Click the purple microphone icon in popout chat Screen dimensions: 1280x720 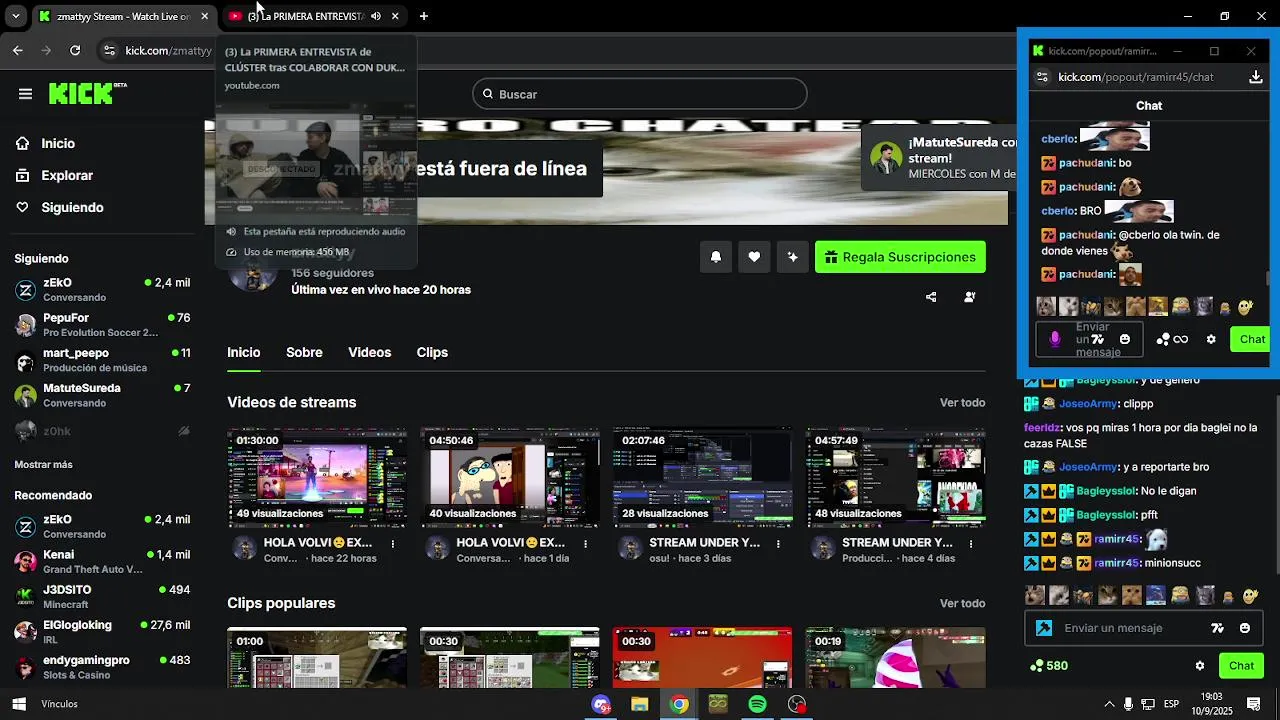(1054, 339)
